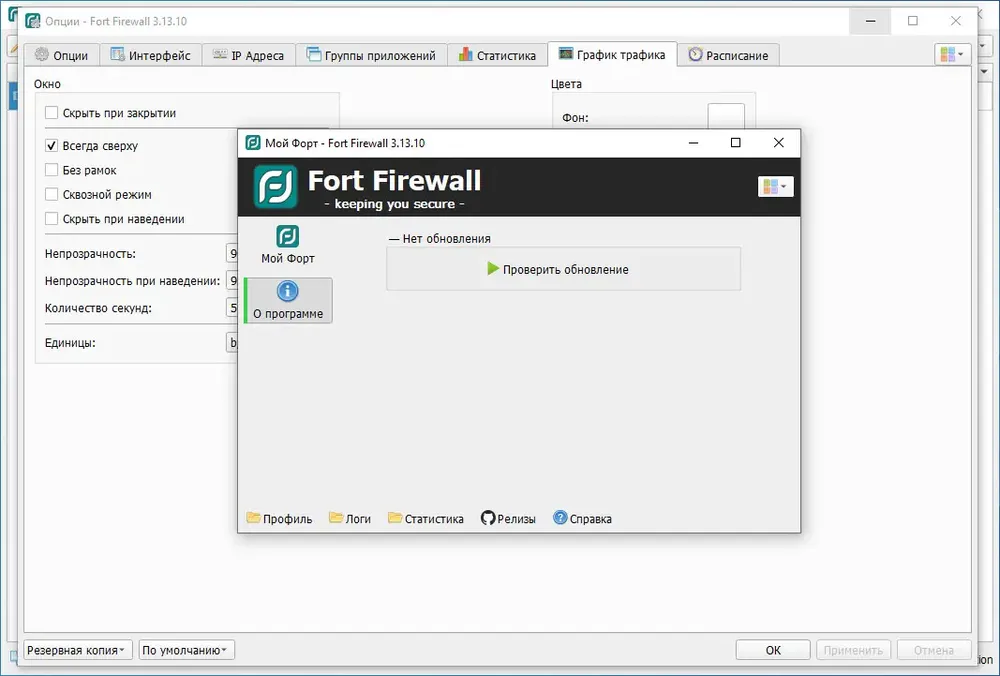Uncheck the Всегда сверху checkbox
The height and width of the screenshot is (676, 1000).
point(52,145)
